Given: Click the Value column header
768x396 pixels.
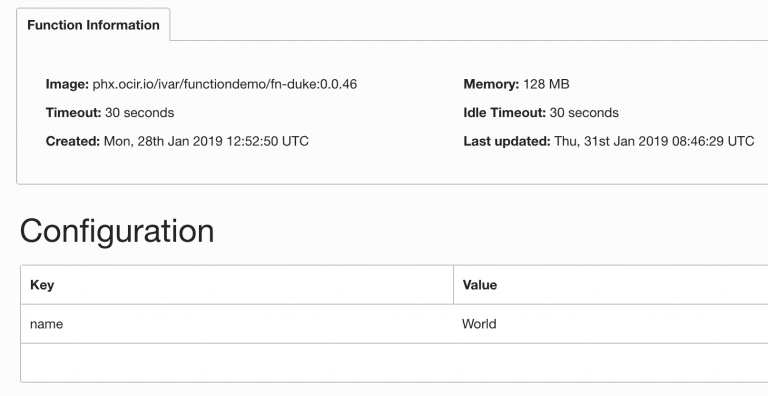Looking at the screenshot, I should pyautogui.click(x=611, y=285).
